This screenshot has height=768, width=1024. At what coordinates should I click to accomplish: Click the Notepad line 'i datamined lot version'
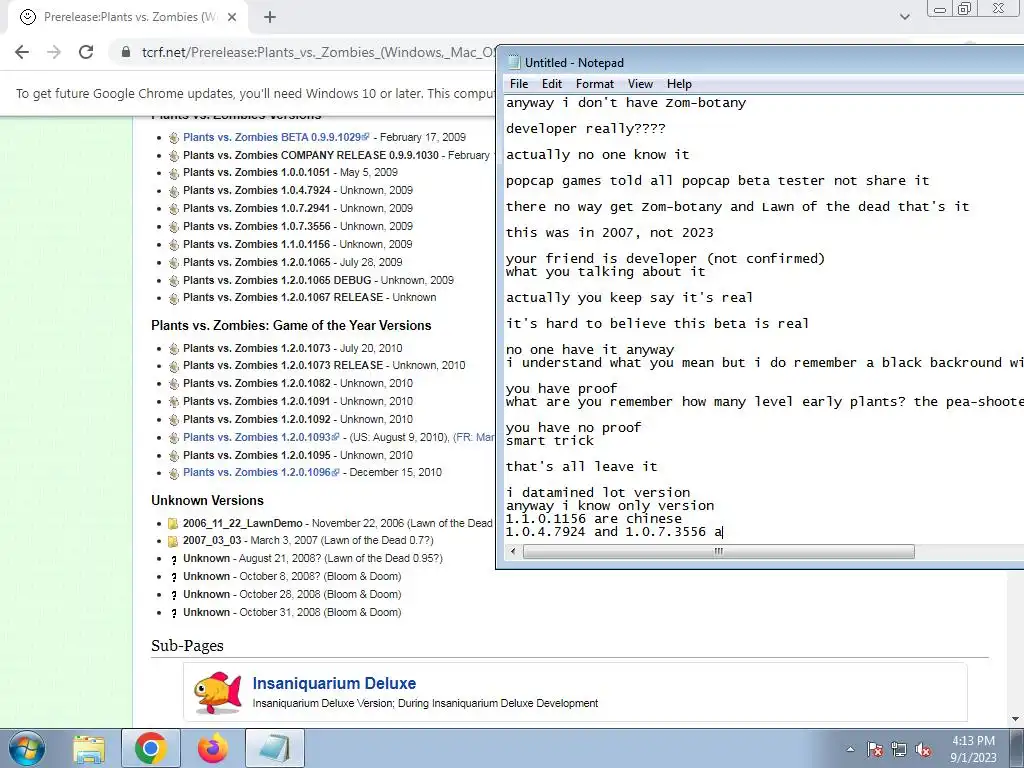coord(598,492)
